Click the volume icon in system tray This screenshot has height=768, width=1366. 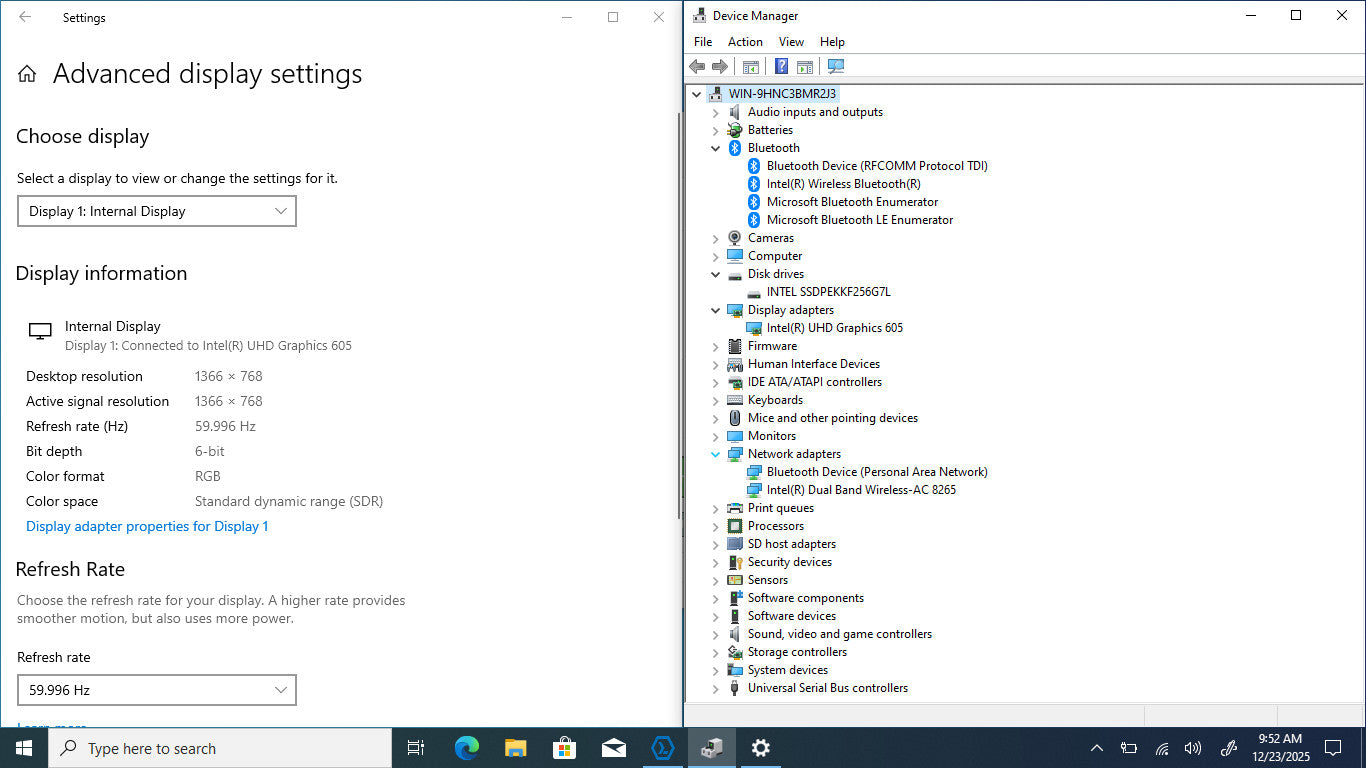click(1192, 748)
